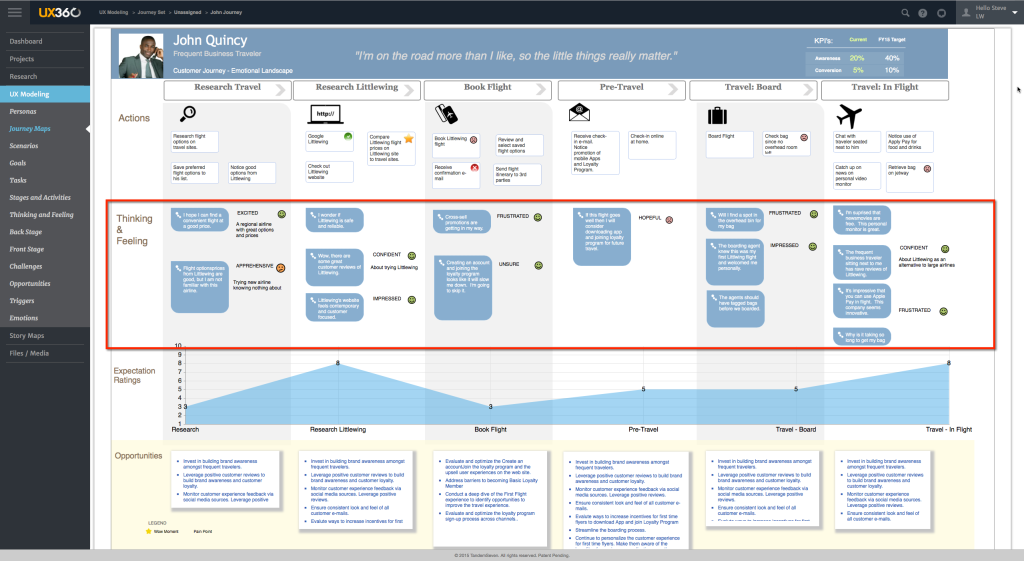Click chart data point 8 at Research Littlewing
This screenshot has height=561, width=1024.
tap(338, 362)
